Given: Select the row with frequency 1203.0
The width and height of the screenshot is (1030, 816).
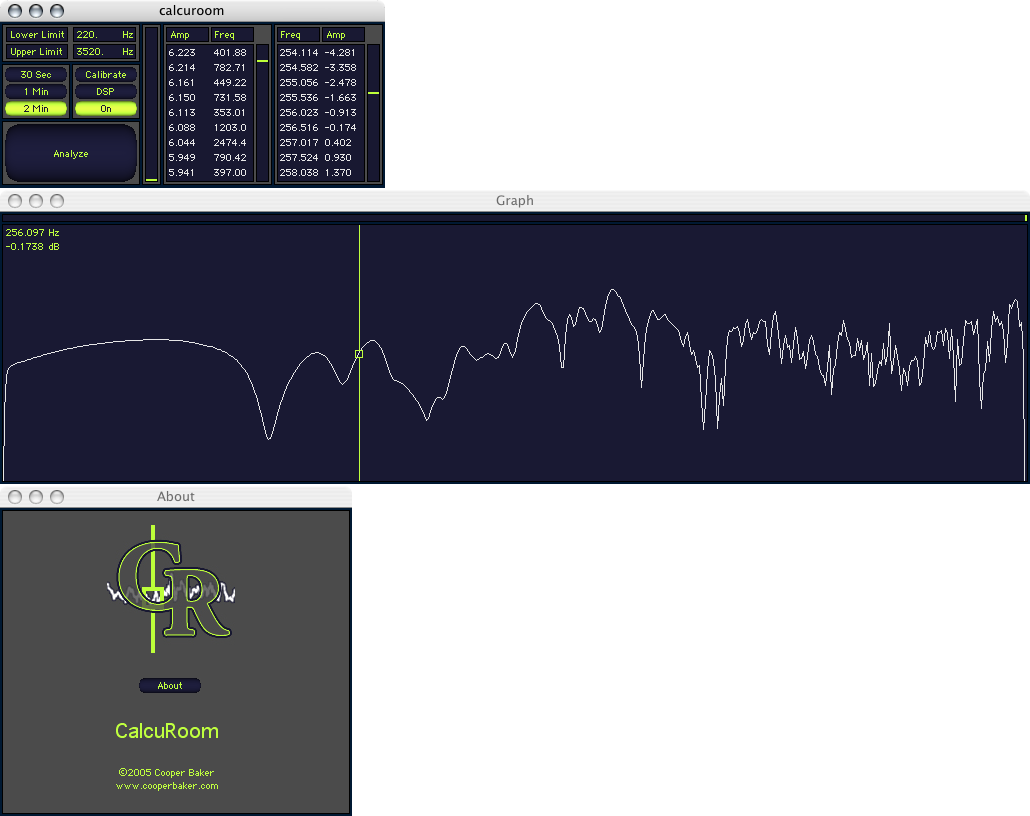Looking at the screenshot, I should tap(210, 127).
